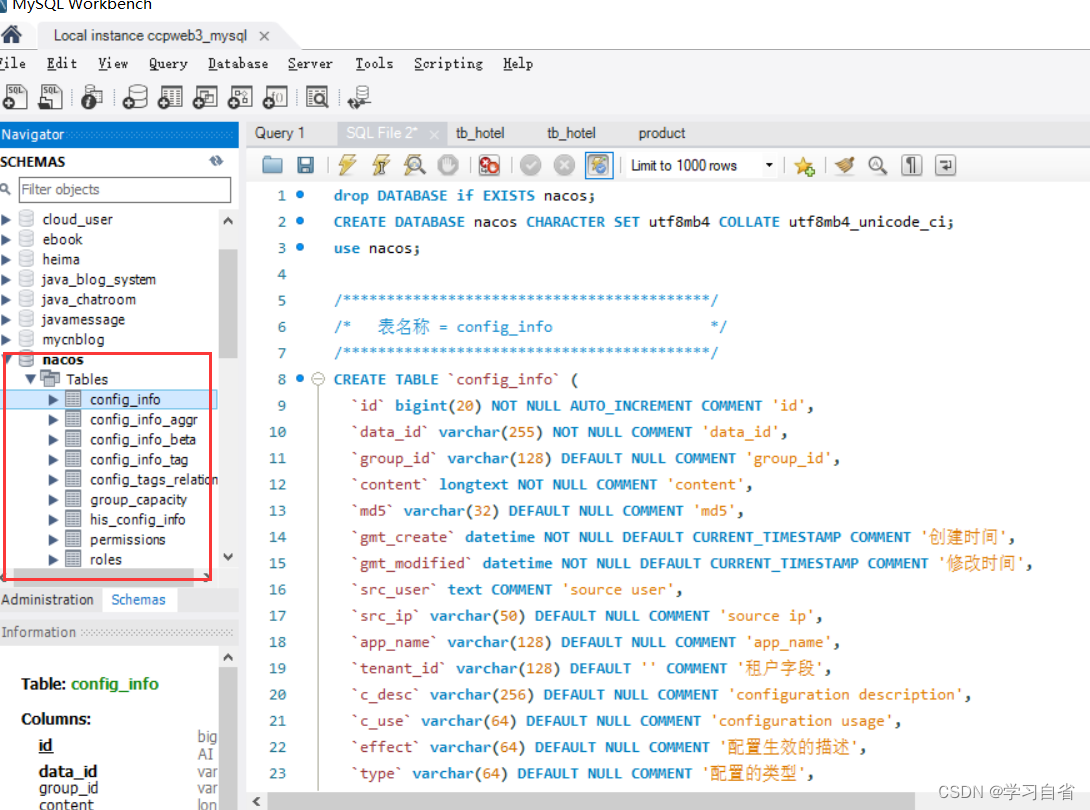Toggle invisible characters pilcrow icon
The width and height of the screenshot is (1090, 810).
coord(911,165)
